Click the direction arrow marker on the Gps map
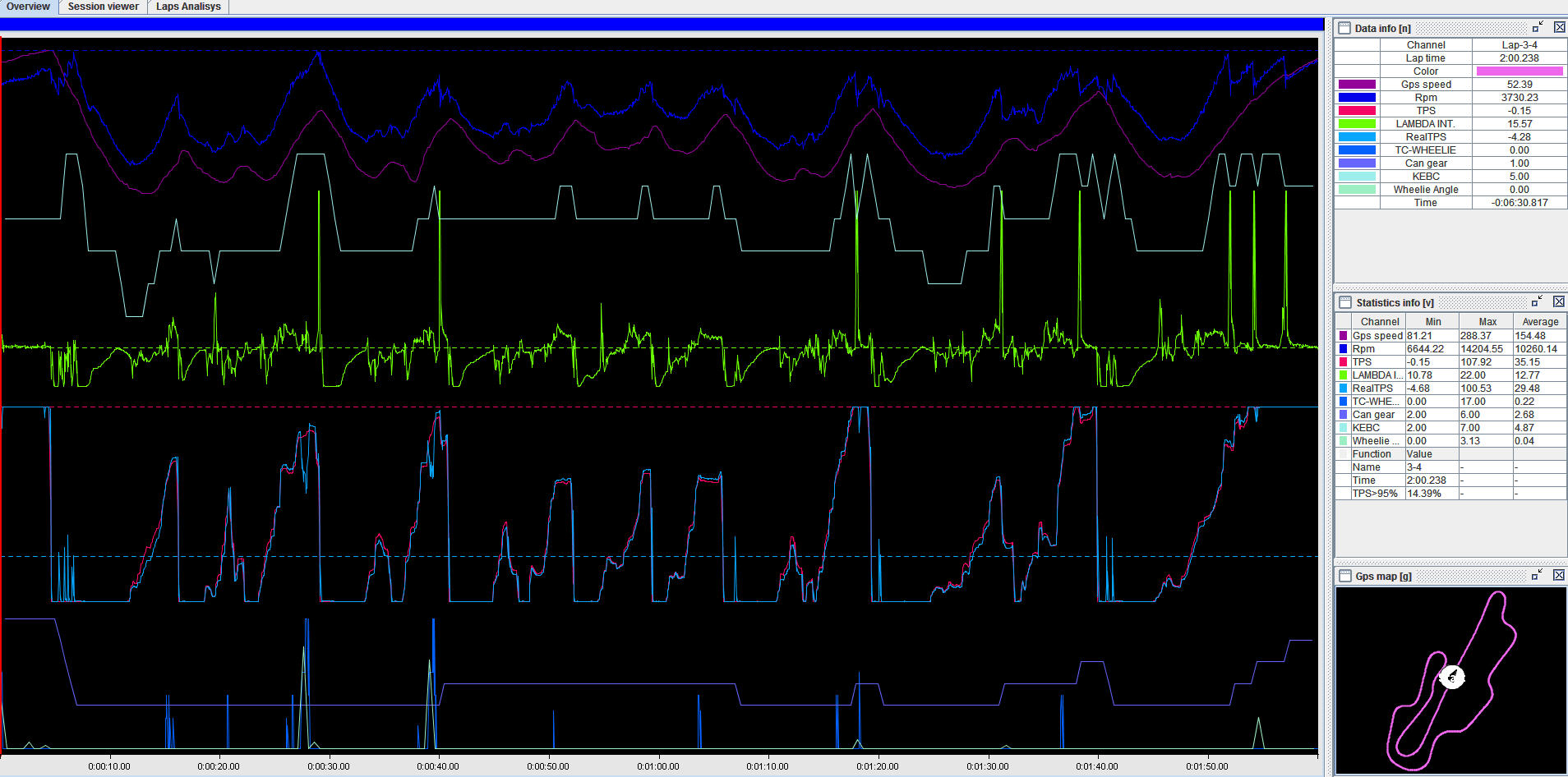The image size is (1568, 777). 1452,676
